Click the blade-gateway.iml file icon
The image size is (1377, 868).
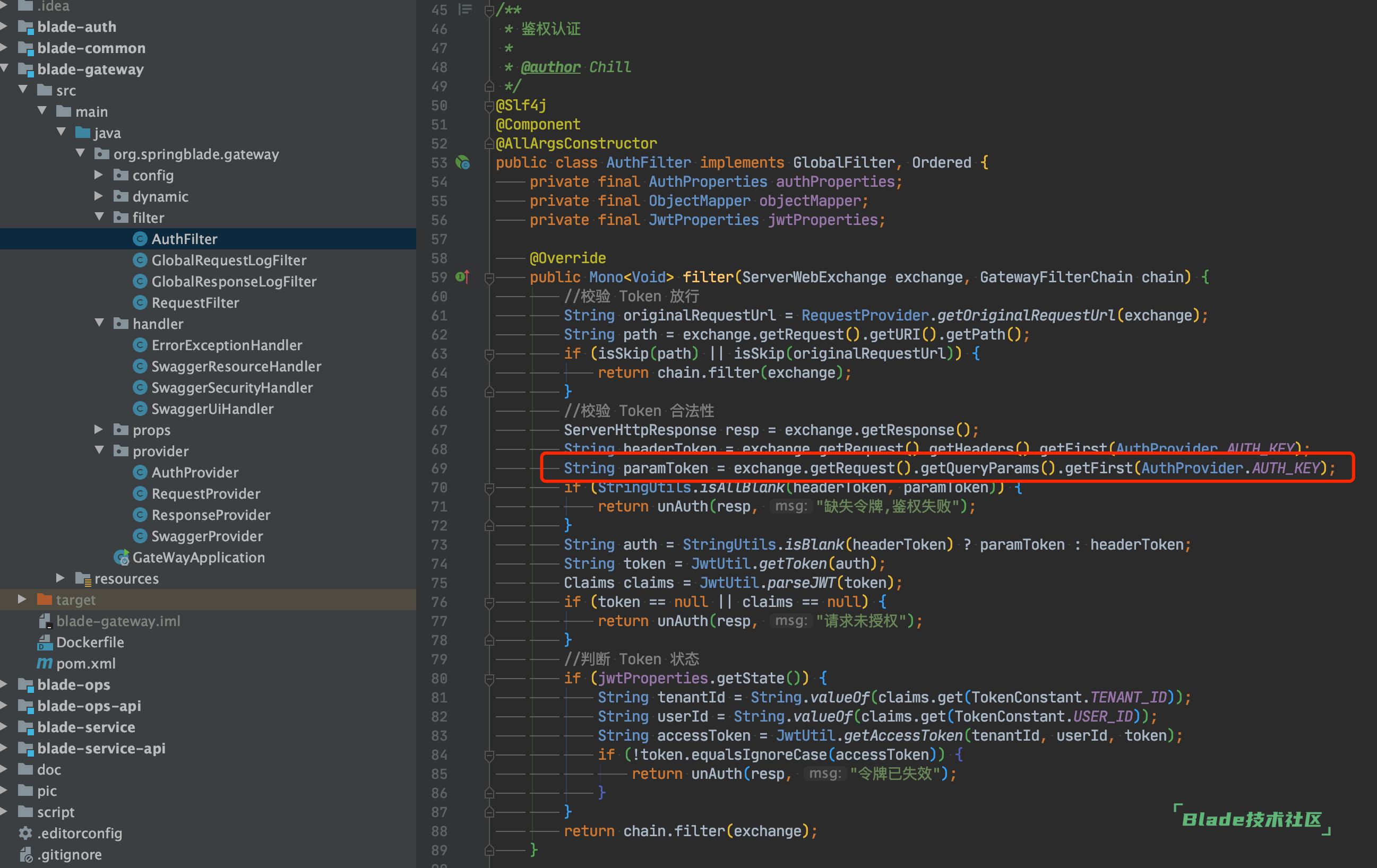[x=45, y=621]
